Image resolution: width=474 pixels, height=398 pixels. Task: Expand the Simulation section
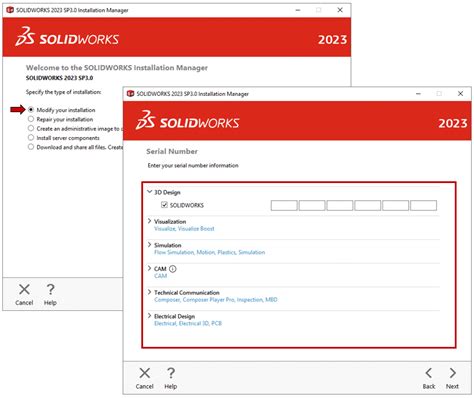pyautogui.click(x=149, y=245)
